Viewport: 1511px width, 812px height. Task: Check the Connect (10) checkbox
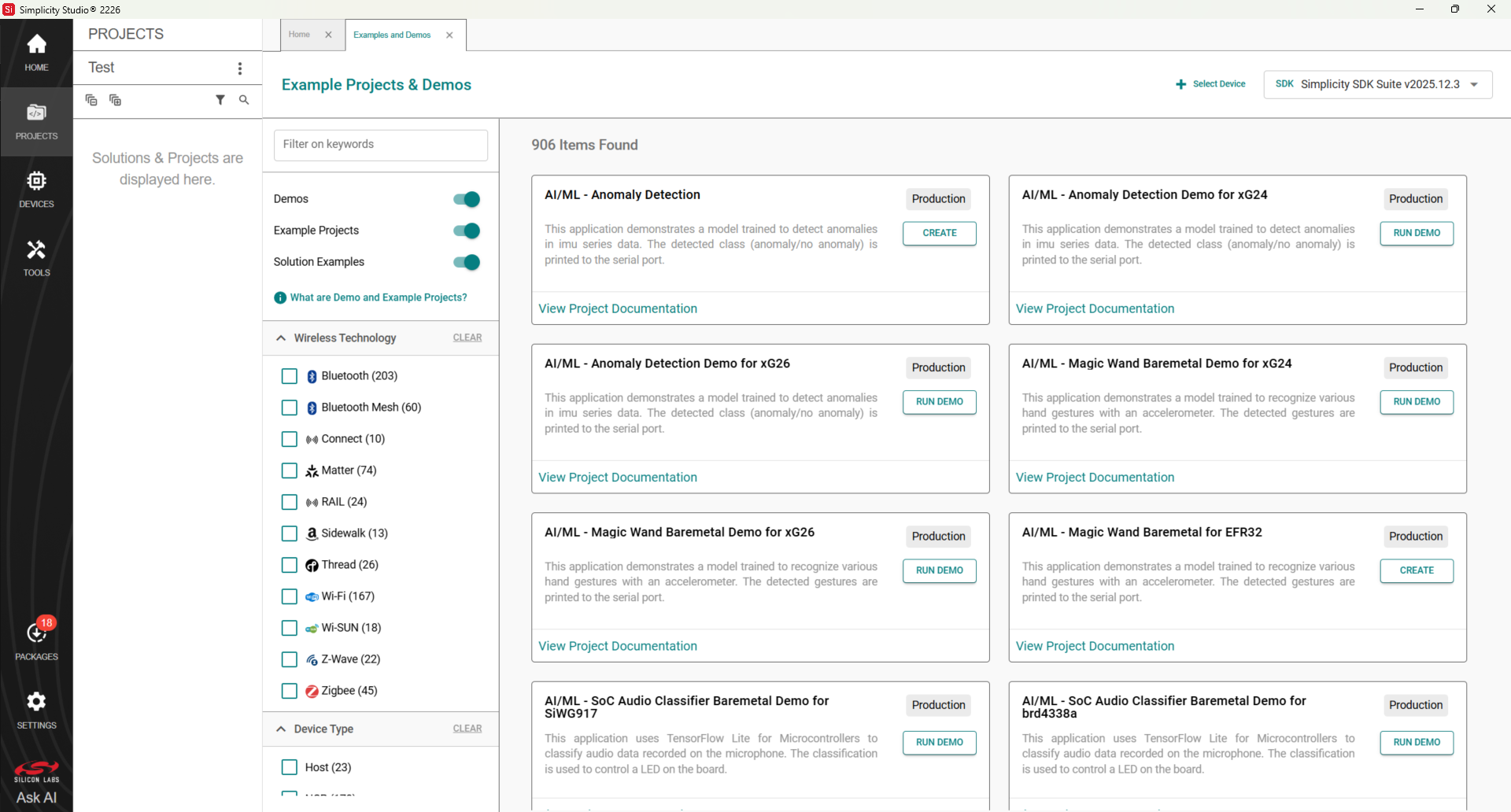click(x=290, y=439)
